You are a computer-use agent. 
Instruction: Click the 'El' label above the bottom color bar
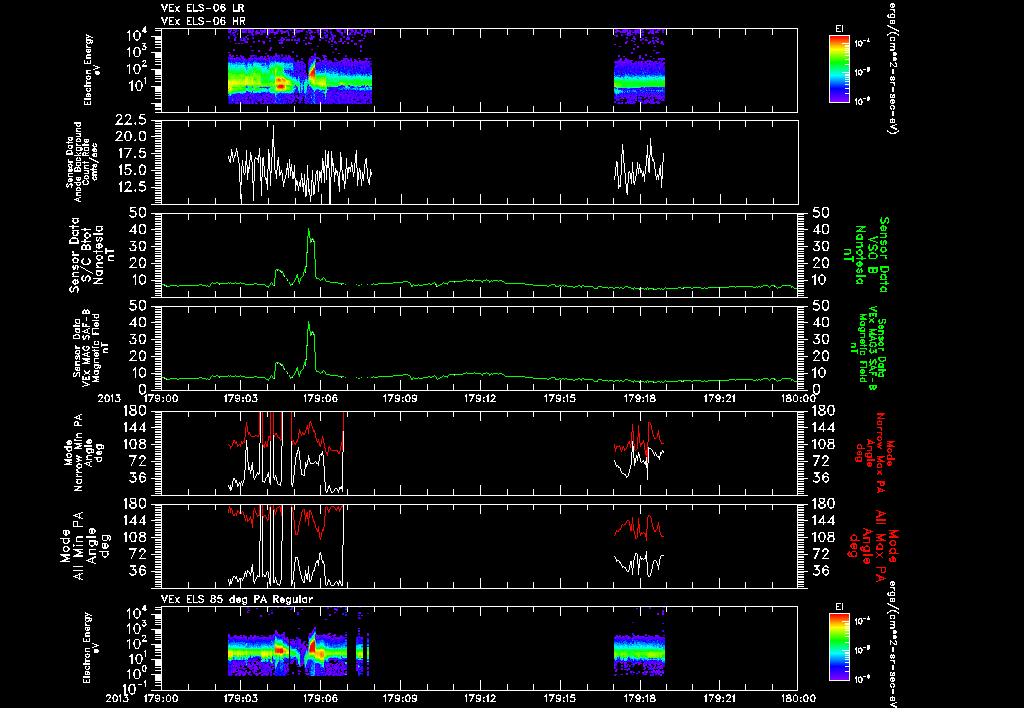839,607
